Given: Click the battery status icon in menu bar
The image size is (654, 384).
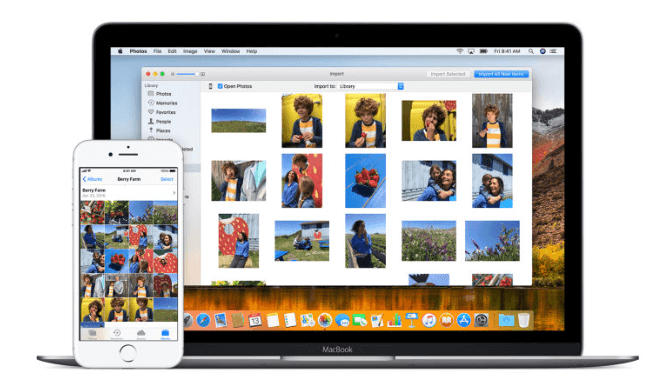Looking at the screenshot, I should [x=483, y=51].
